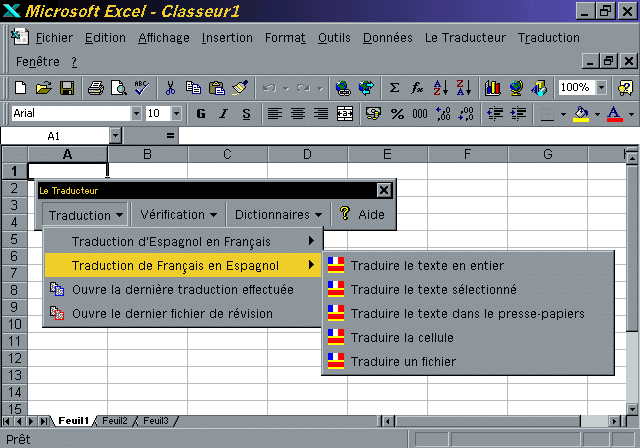The image size is (640, 448).
Task: Open the Dictionnaires dropdown
Action: [278, 215]
